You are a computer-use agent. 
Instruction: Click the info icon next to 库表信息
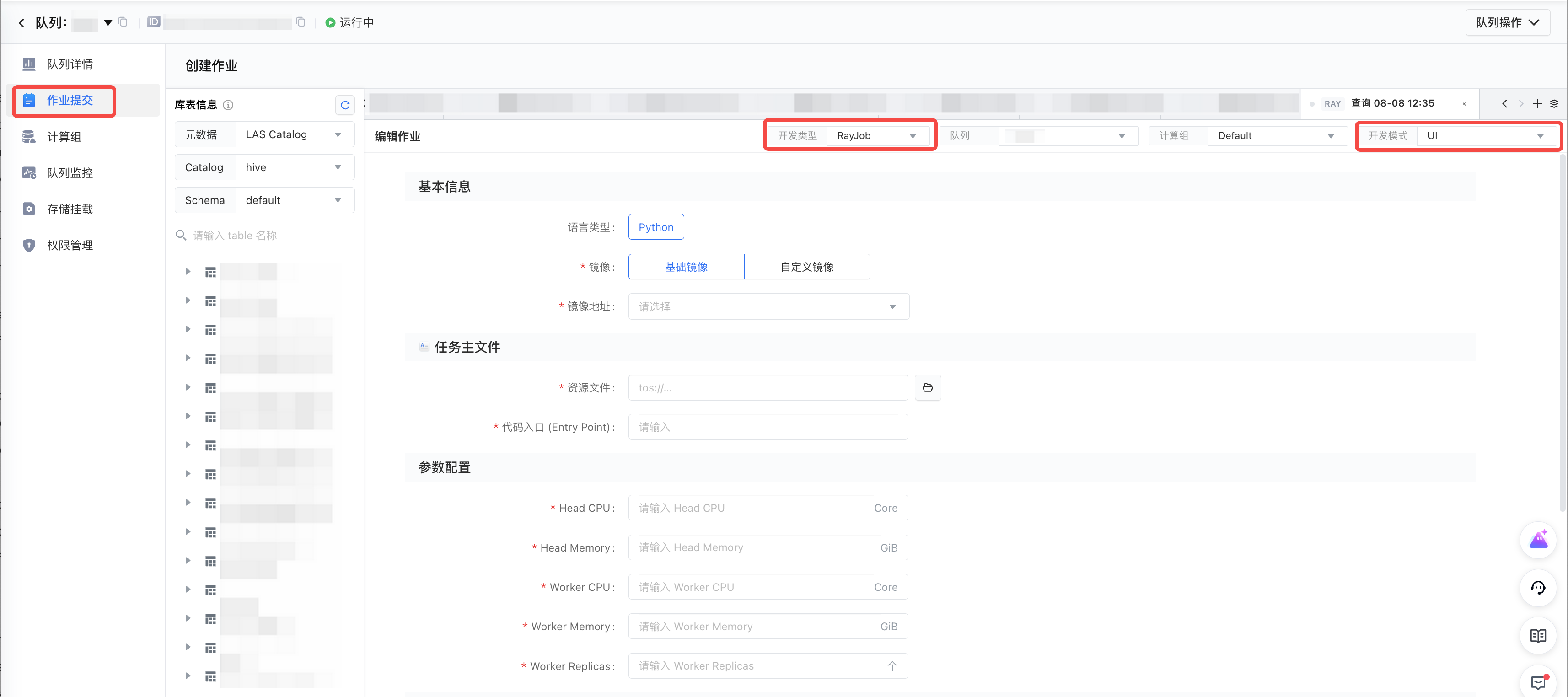228,105
